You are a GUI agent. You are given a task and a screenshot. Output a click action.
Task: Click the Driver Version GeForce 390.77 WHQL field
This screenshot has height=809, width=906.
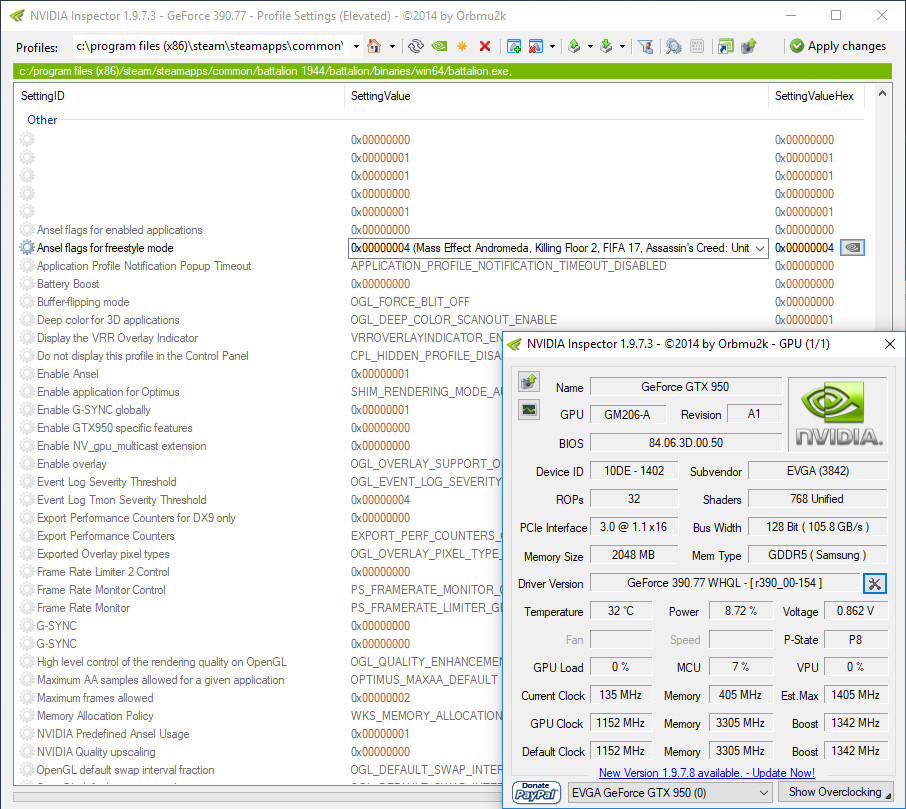725,583
